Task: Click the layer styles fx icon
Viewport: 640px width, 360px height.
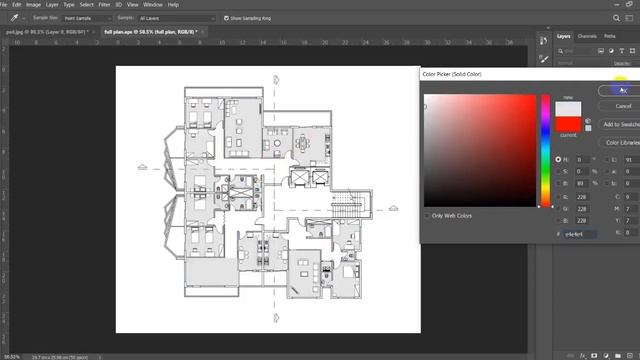Action: point(582,356)
